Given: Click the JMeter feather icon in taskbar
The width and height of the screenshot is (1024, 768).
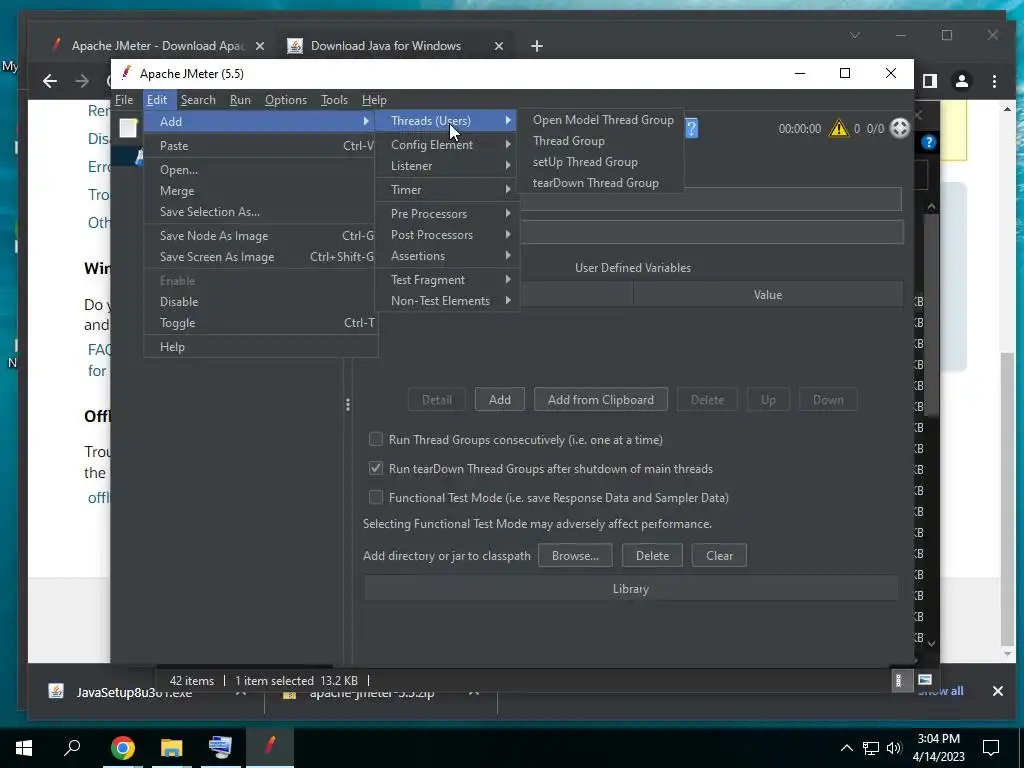Looking at the screenshot, I should [270, 746].
